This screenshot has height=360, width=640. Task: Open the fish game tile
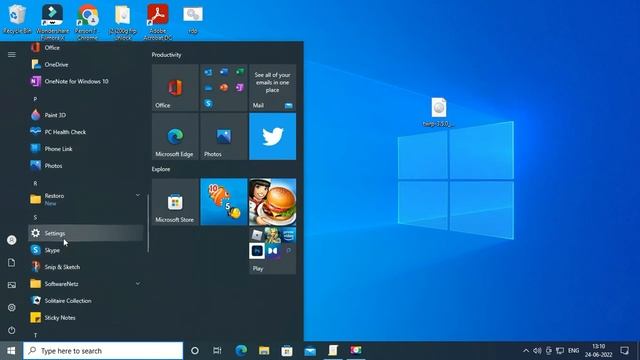[224, 202]
